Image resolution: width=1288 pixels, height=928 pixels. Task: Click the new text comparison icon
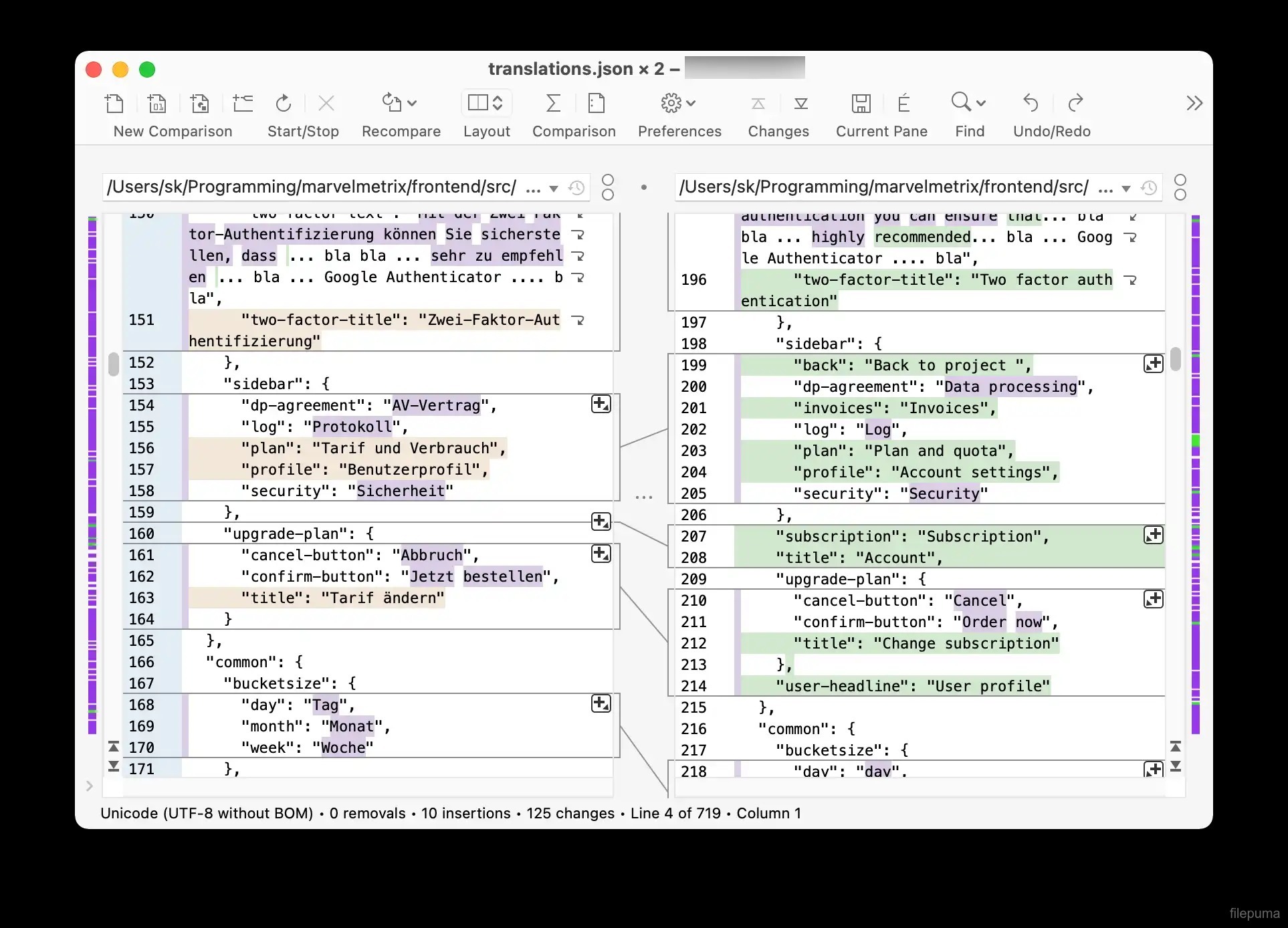pos(114,103)
